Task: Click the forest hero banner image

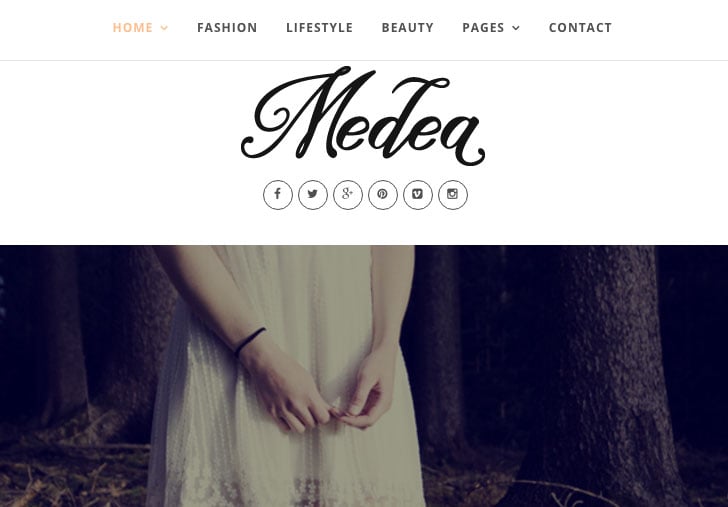Action: coord(364,376)
